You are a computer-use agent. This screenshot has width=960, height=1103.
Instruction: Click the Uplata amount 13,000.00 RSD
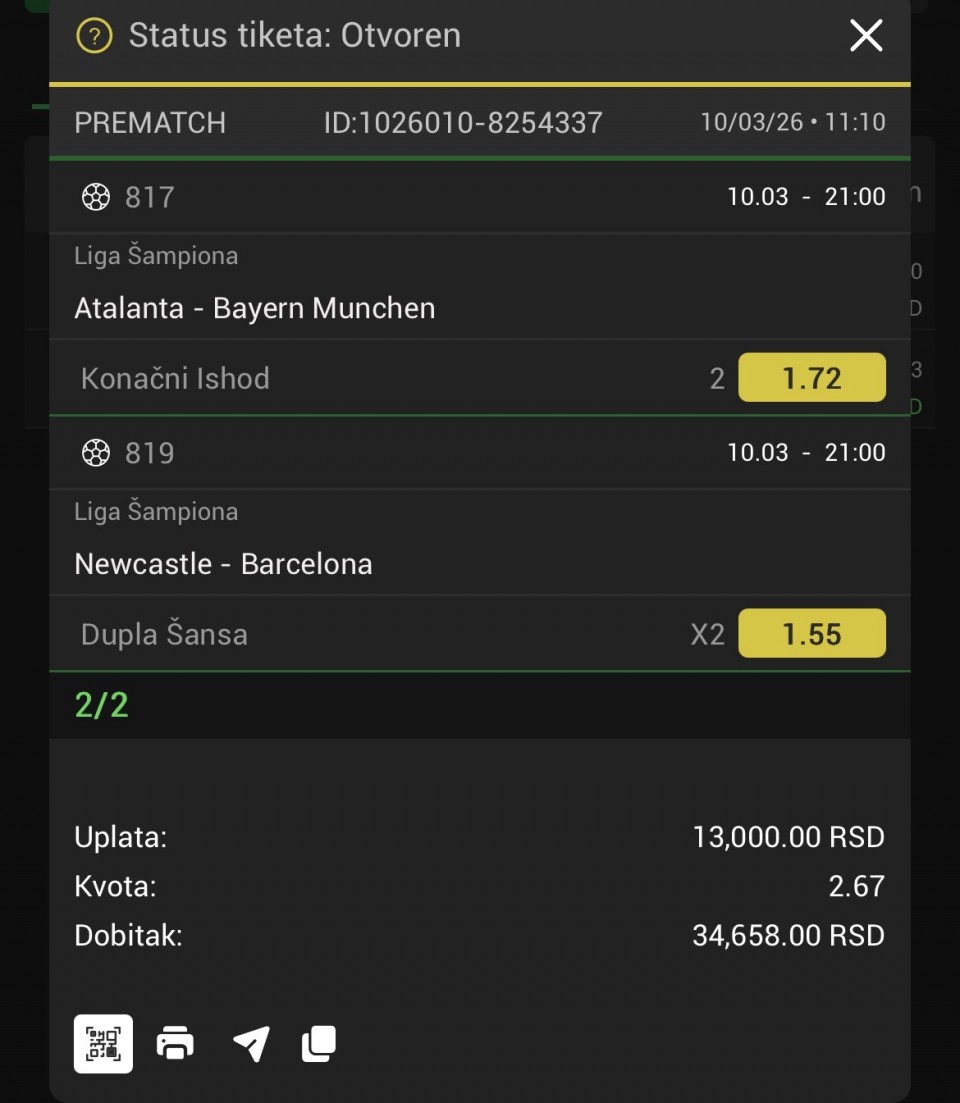click(x=788, y=837)
